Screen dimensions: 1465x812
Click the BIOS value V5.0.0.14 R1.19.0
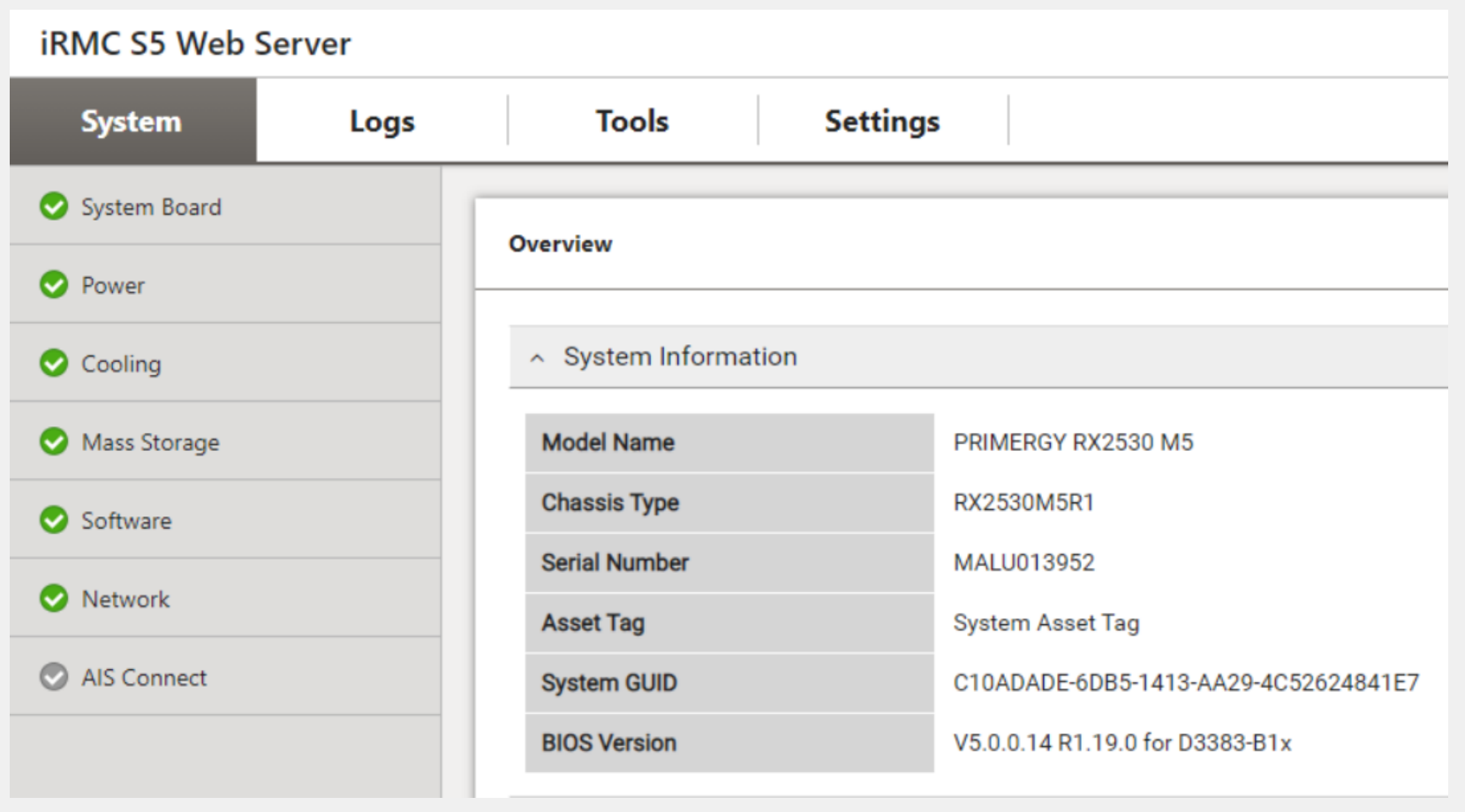click(1122, 743)
